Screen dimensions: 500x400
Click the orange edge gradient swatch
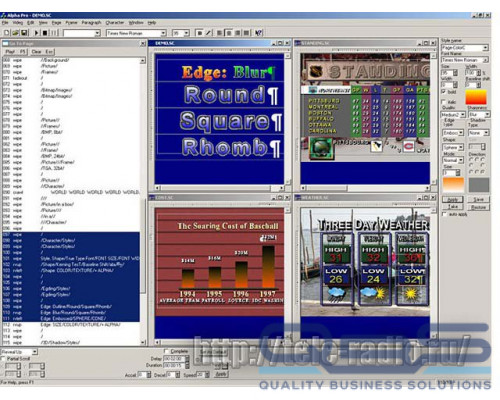tap(453, 185)
